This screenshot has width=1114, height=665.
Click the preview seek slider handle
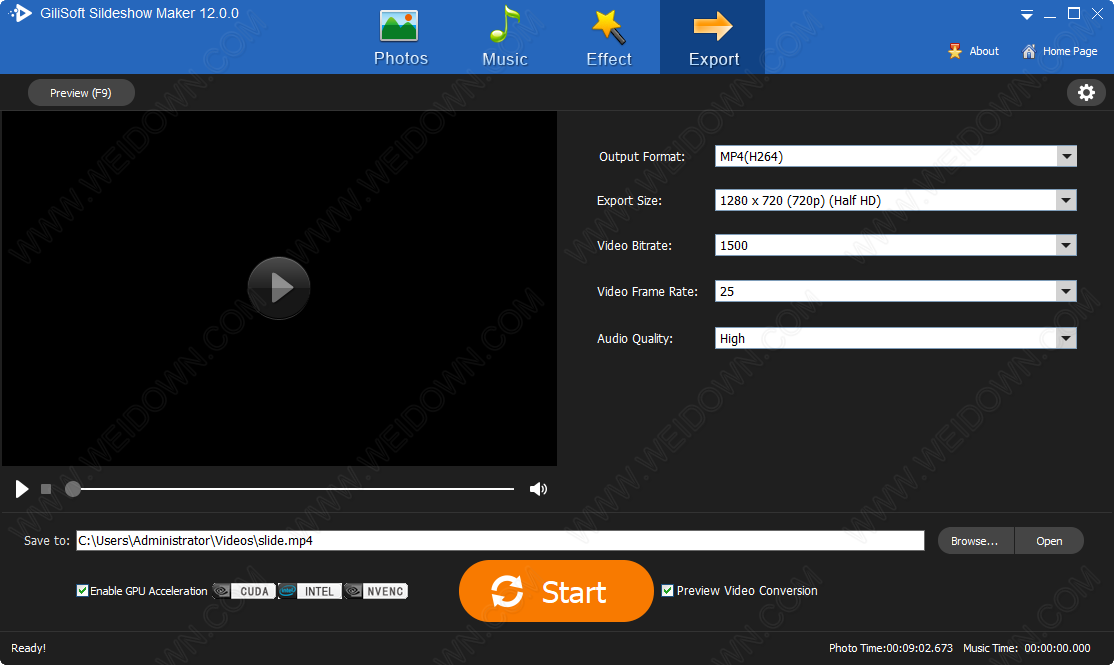click(x=72, y=489)
